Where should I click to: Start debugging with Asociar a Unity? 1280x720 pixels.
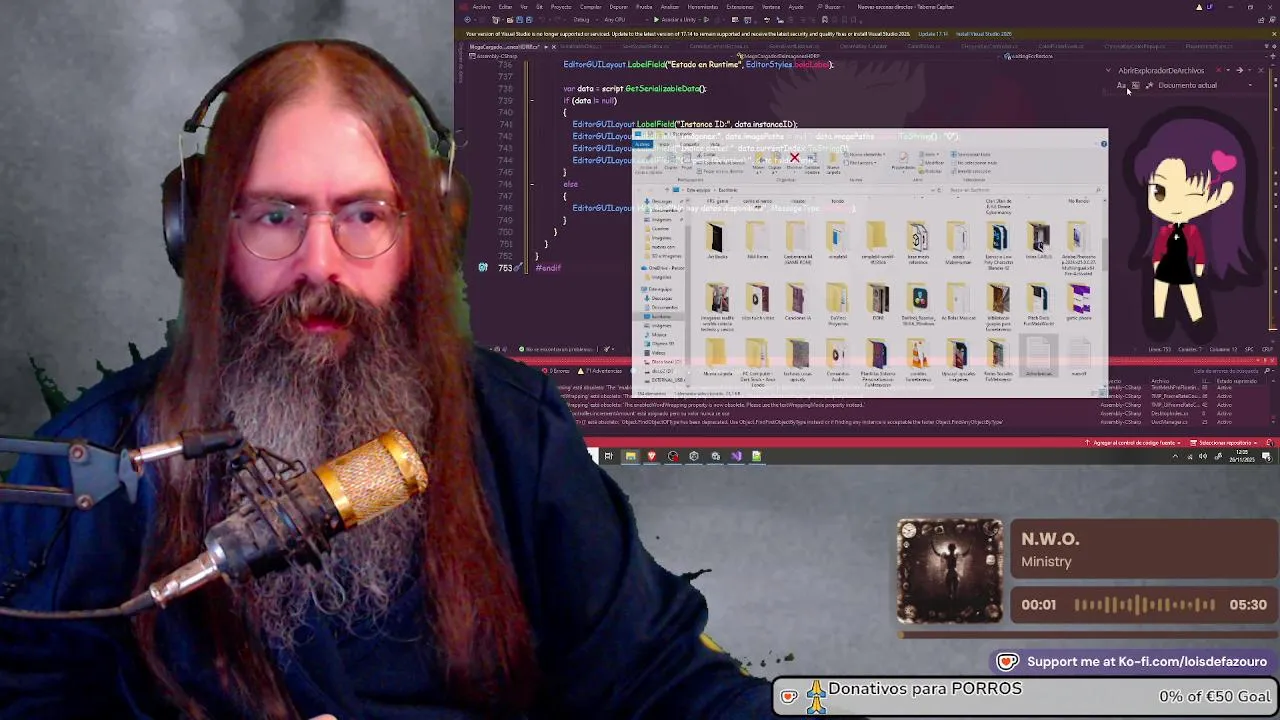(x=676, y=20)
